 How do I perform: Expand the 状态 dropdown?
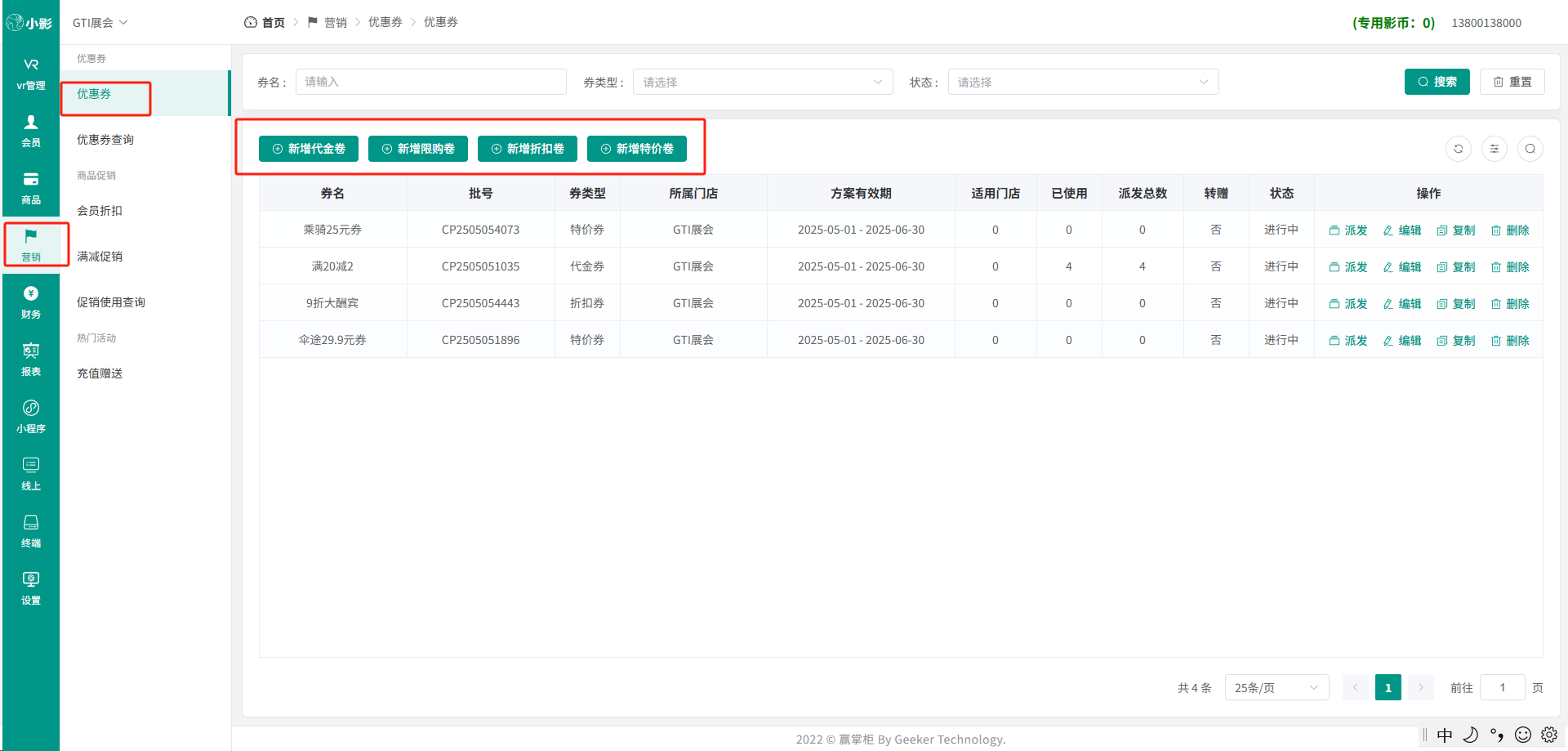click(x=1083, y=82)
